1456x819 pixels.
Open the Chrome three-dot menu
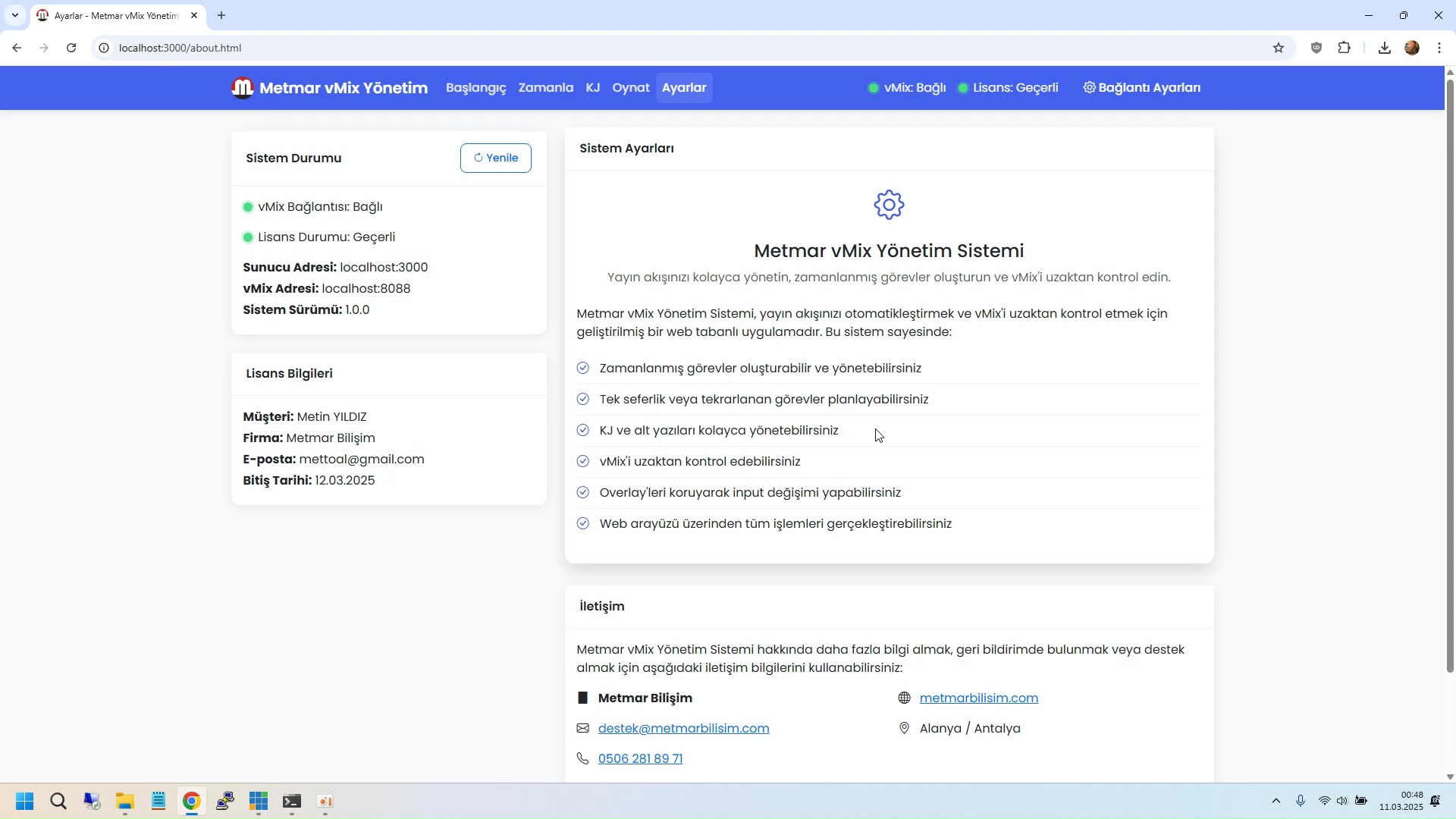point(1439,48)
